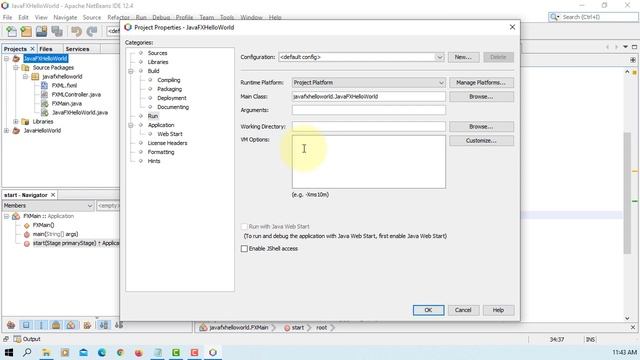Click the editor vertical scrollbar

627,194
